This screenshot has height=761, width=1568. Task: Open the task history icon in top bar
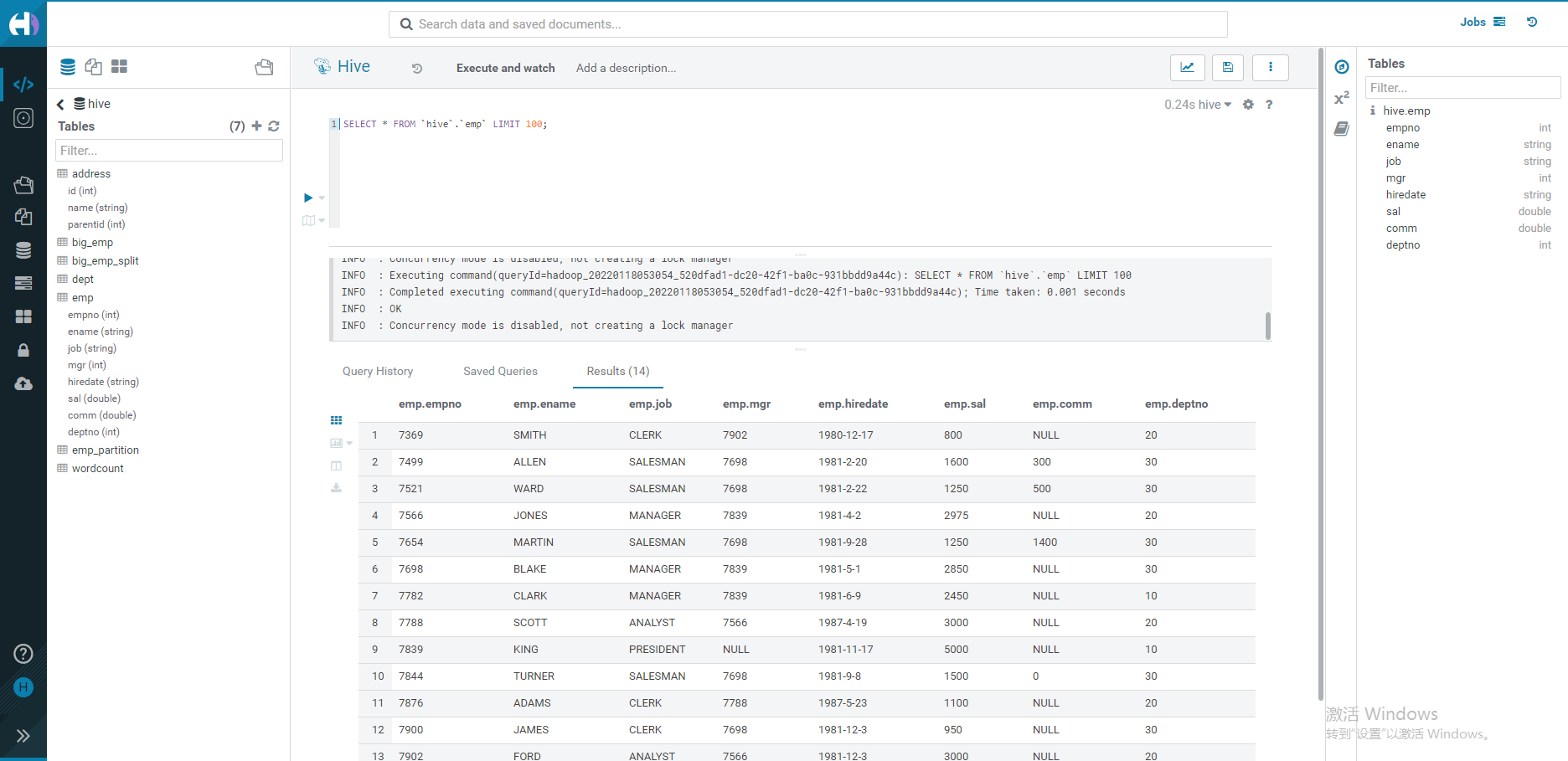(1532, 22)
